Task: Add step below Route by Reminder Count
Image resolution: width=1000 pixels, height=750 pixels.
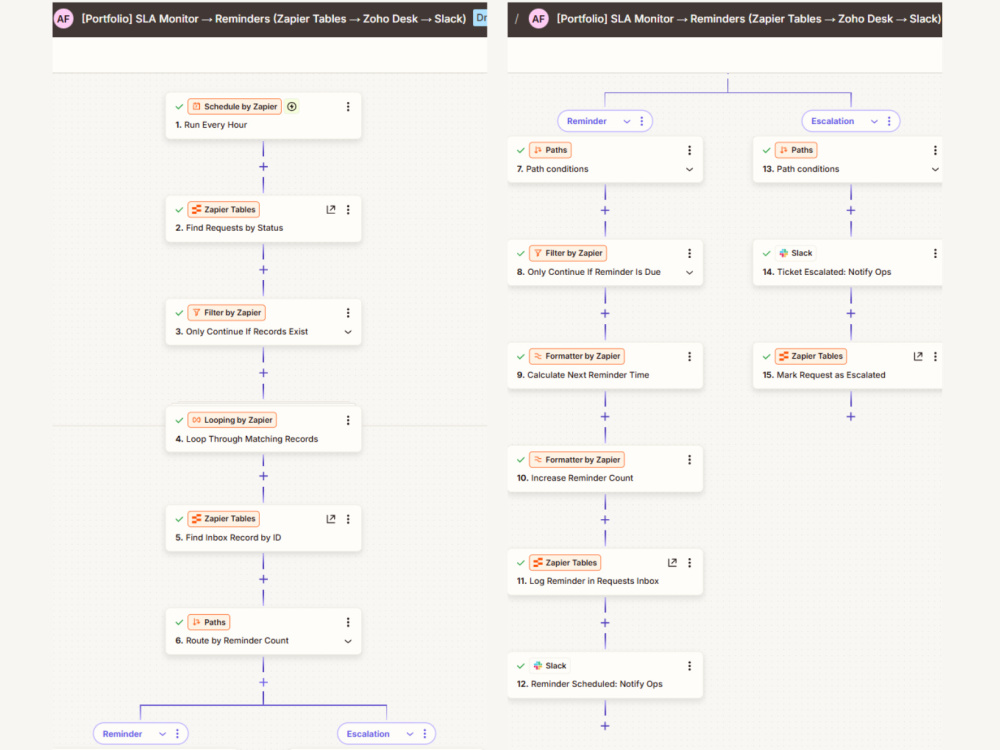Action: (x=263, y=682)
